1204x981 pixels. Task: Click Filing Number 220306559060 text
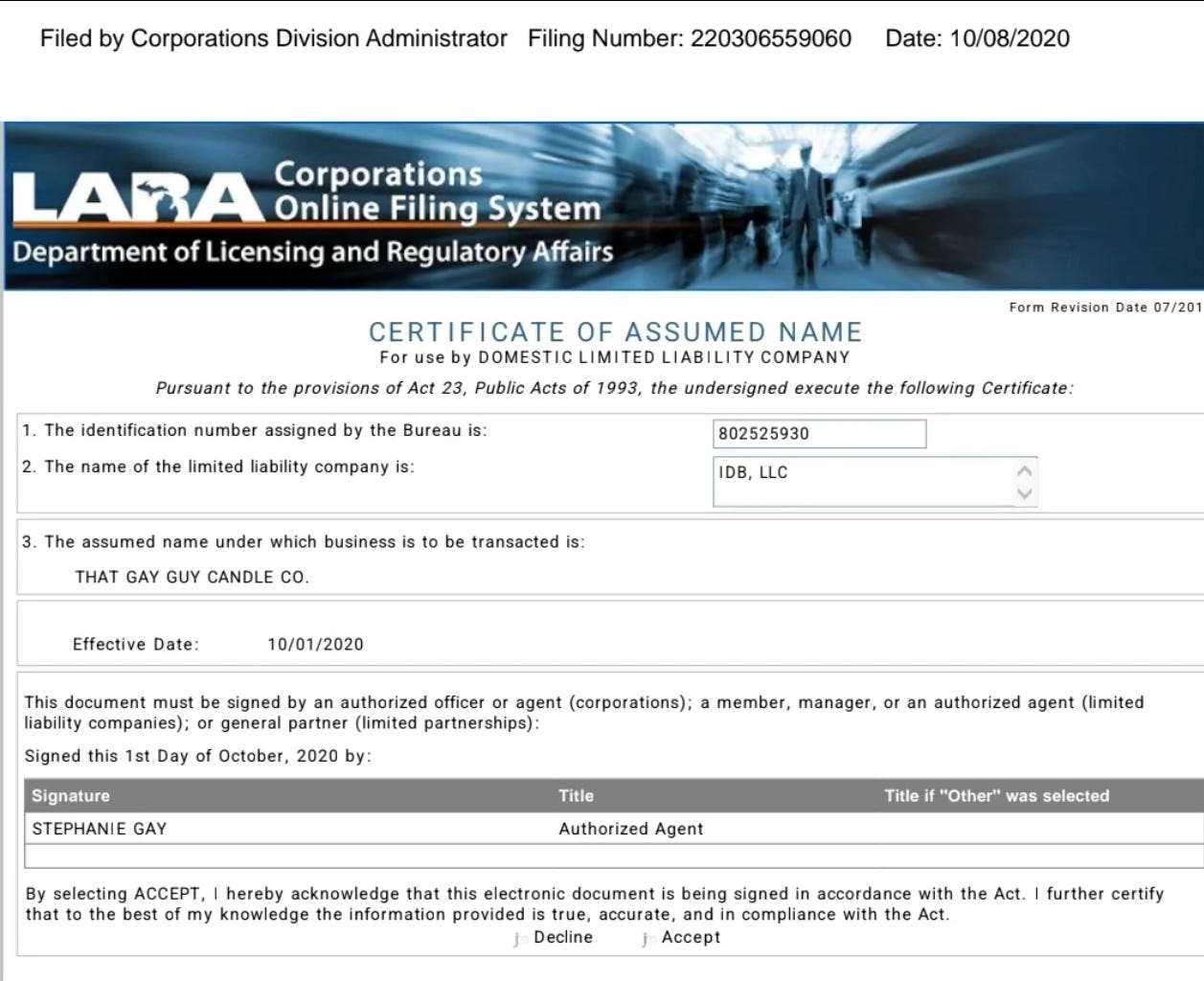(690, 38)
